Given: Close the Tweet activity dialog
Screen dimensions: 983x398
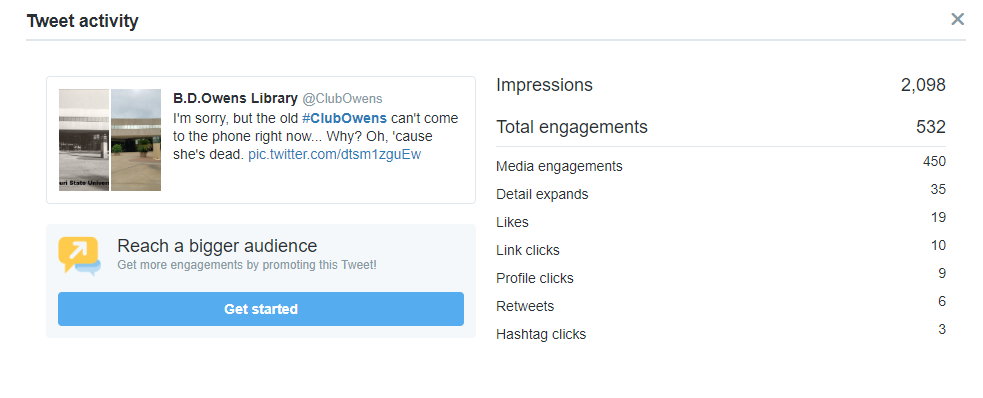Looking at the screenshot, I should [x=957, y=19].
